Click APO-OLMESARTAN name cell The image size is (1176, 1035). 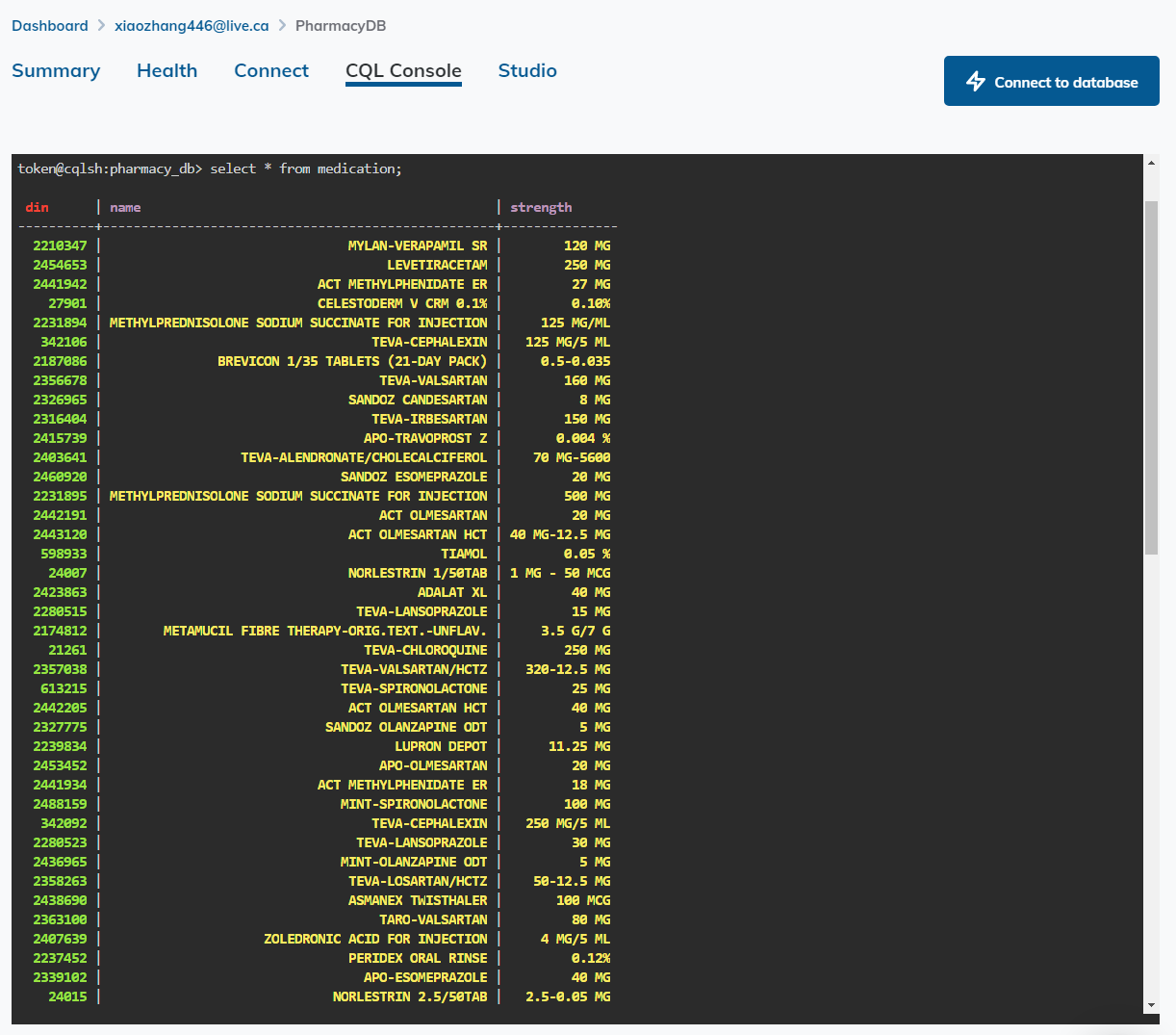pyautogui.click(x=433, y=765)
